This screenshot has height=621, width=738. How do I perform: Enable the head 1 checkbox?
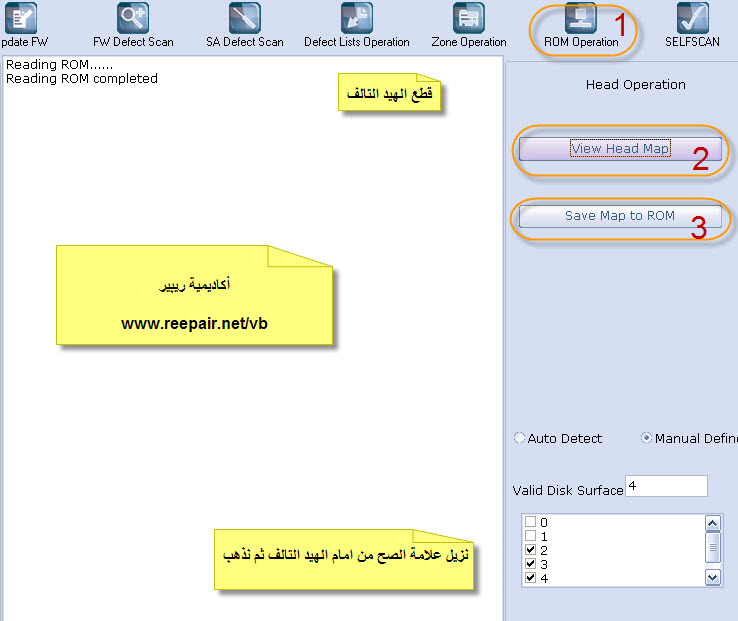(x=530, y=537)
